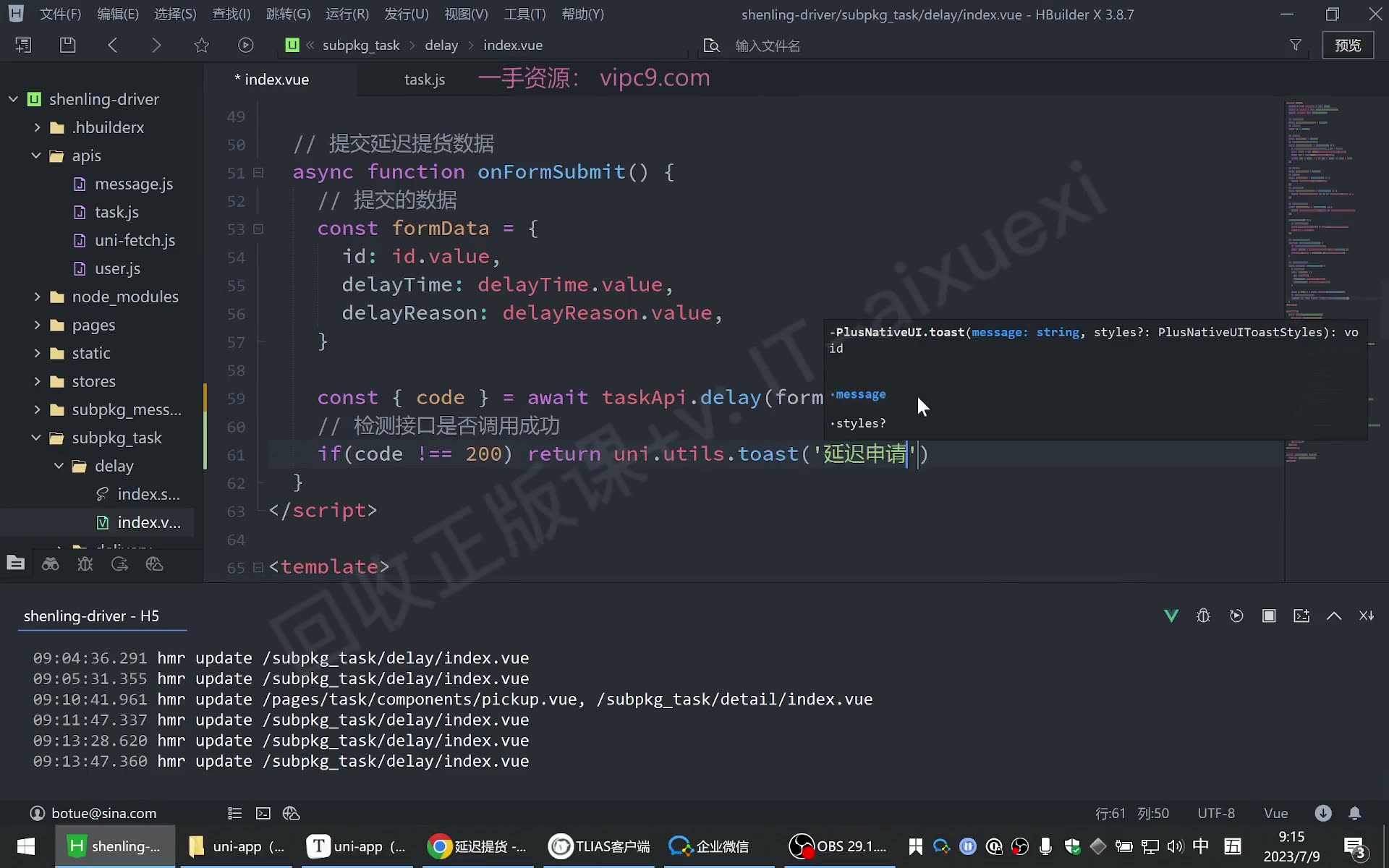1389x868 pixels.
Task: Toggle code fold on line 53
Action: [258, 229]
